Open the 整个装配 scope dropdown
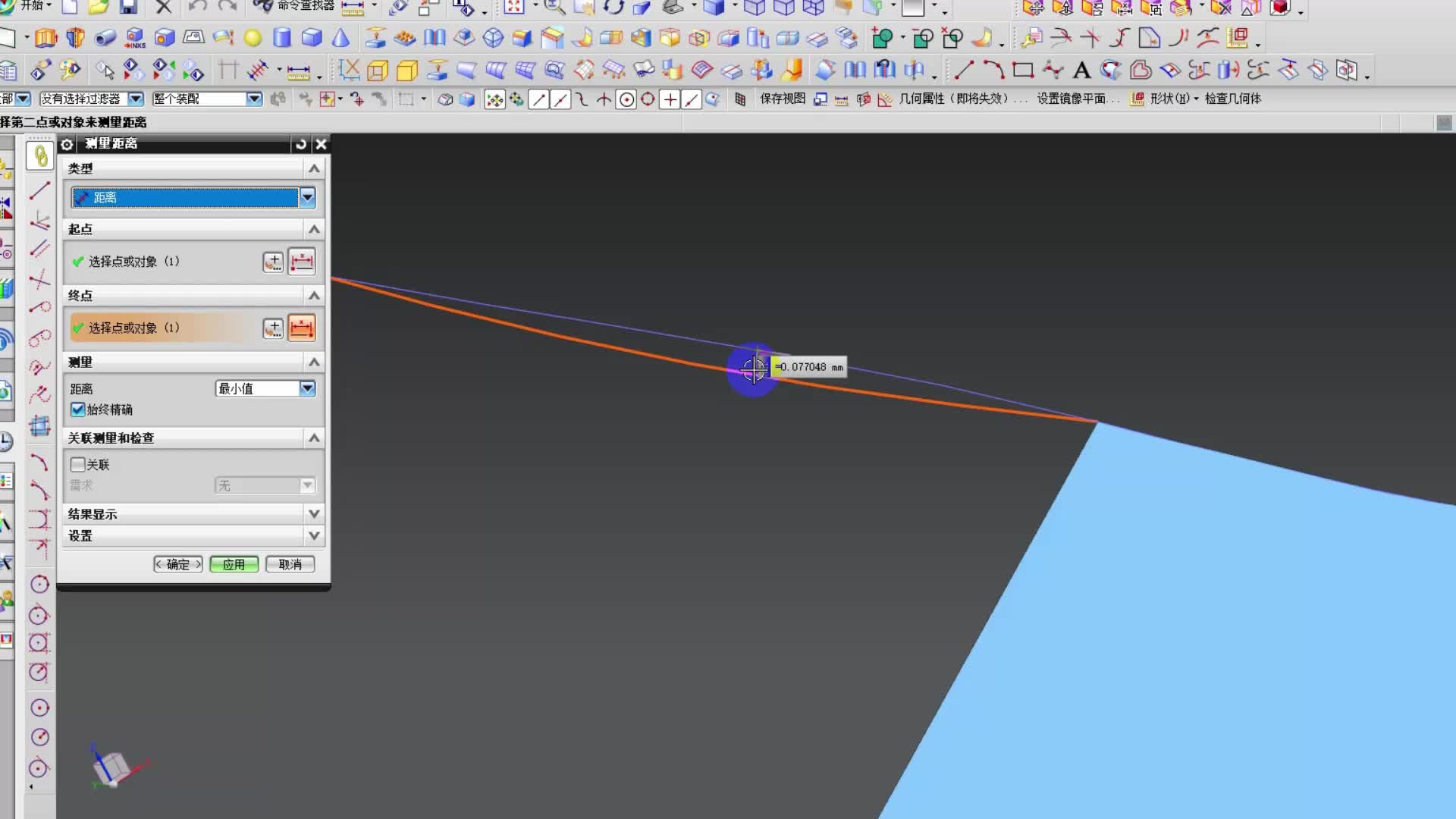This screenshot has width=1456, height=819. (x=254, y=99)
